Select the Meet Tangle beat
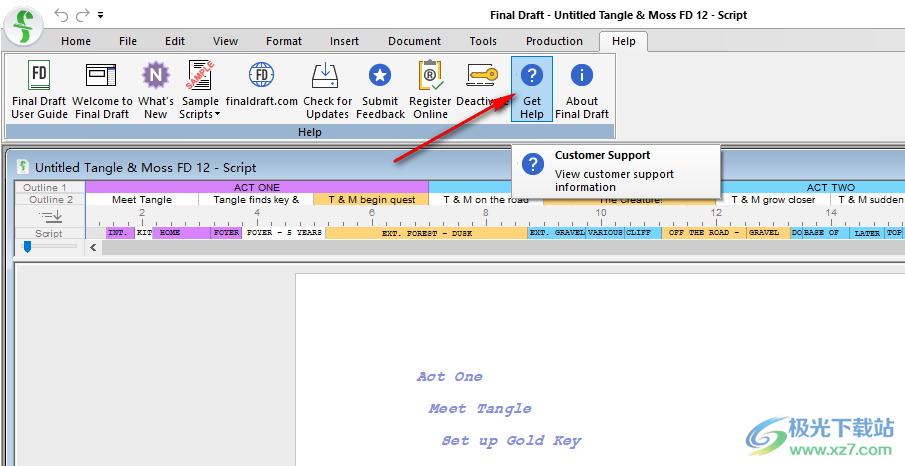The height and width of the screenshot is (466, 905). [x=142, y=199]
